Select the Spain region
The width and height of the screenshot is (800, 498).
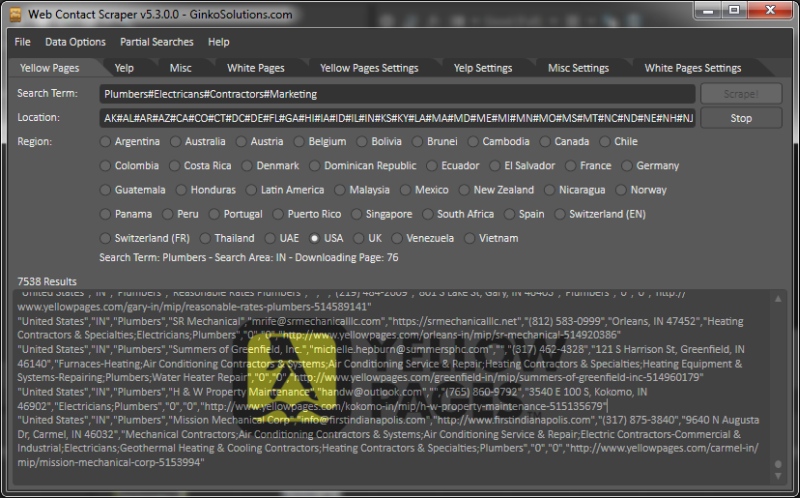pyautogui.click(x=524, y=214)
